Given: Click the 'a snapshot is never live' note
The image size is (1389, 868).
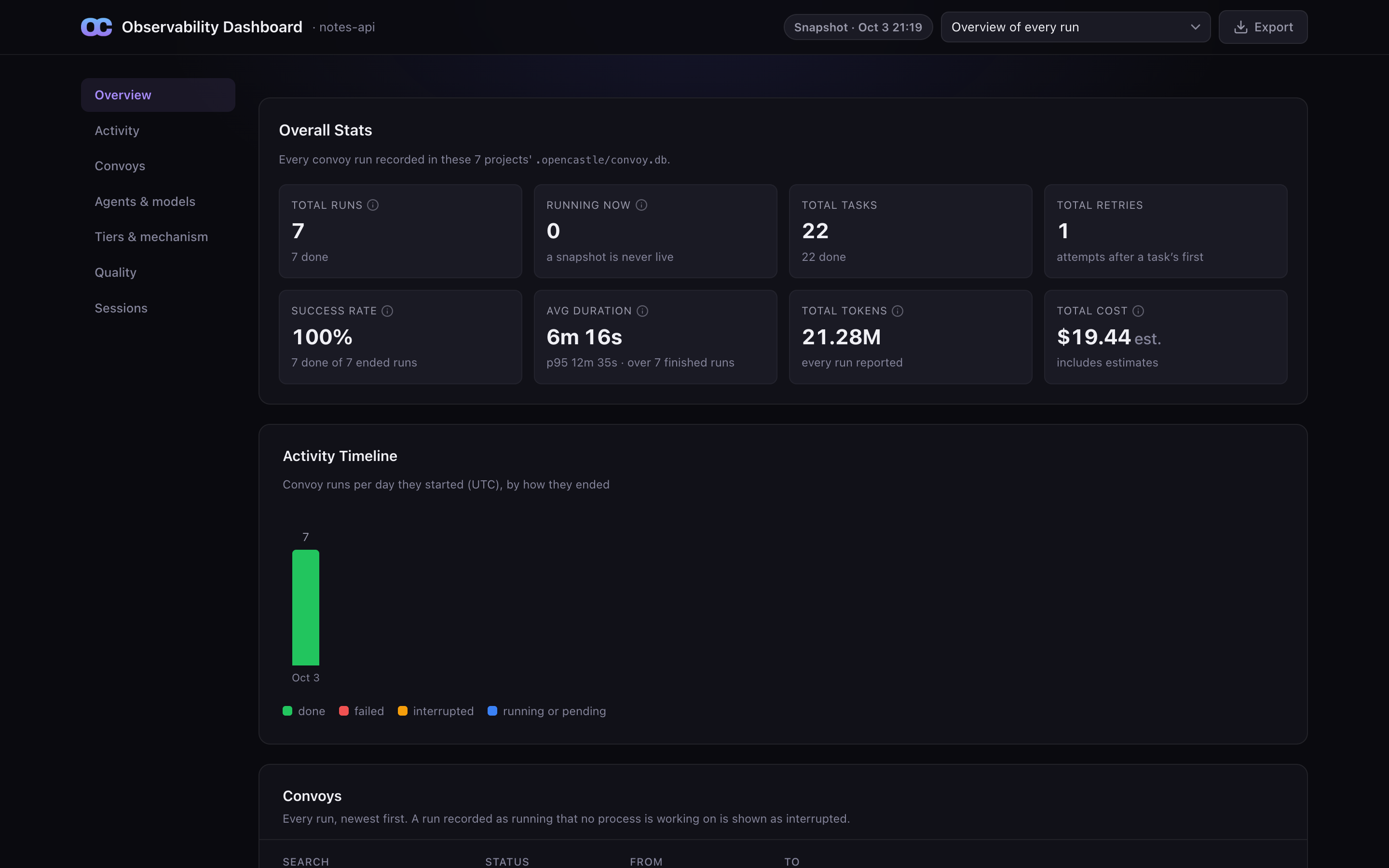Looking at the screenshot, I should (x=610, y=257).
